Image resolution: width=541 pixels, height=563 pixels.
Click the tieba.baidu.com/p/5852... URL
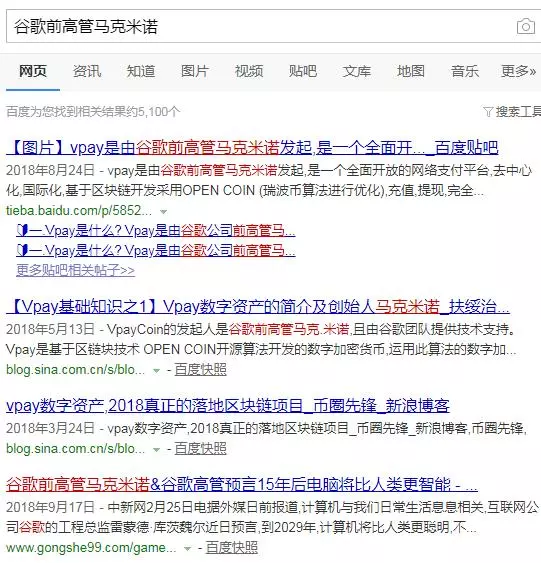point(79,210)
